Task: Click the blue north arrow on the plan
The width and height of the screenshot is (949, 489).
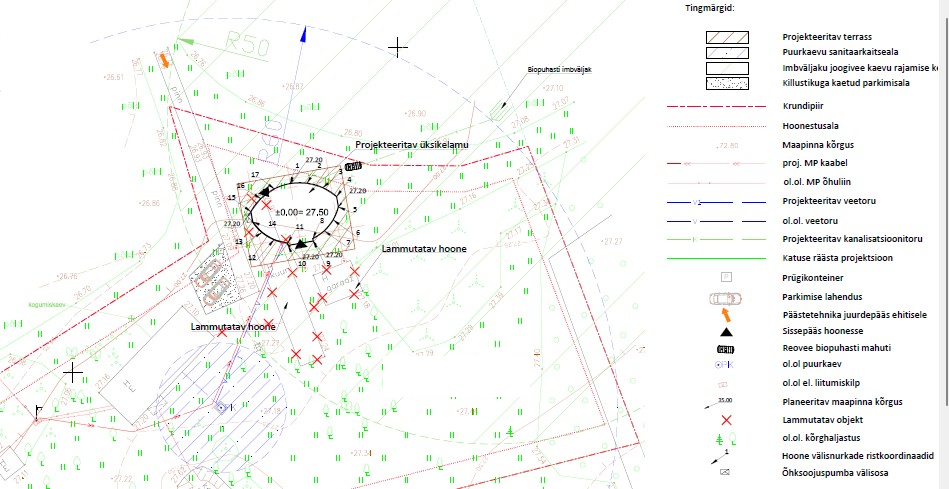Action: [302, 35]
